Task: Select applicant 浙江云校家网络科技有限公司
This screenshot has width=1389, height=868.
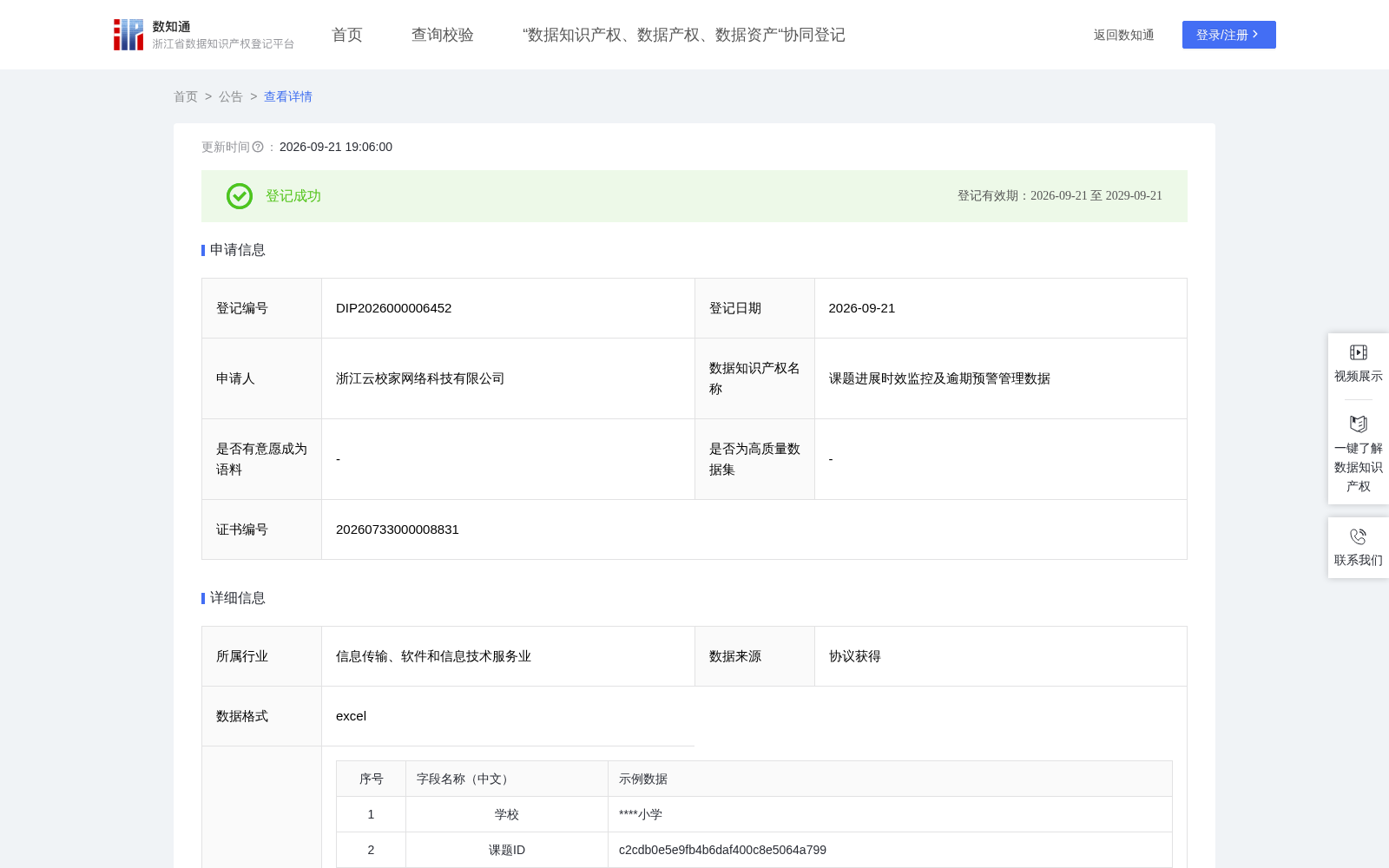Action: (x=420, y=378)
